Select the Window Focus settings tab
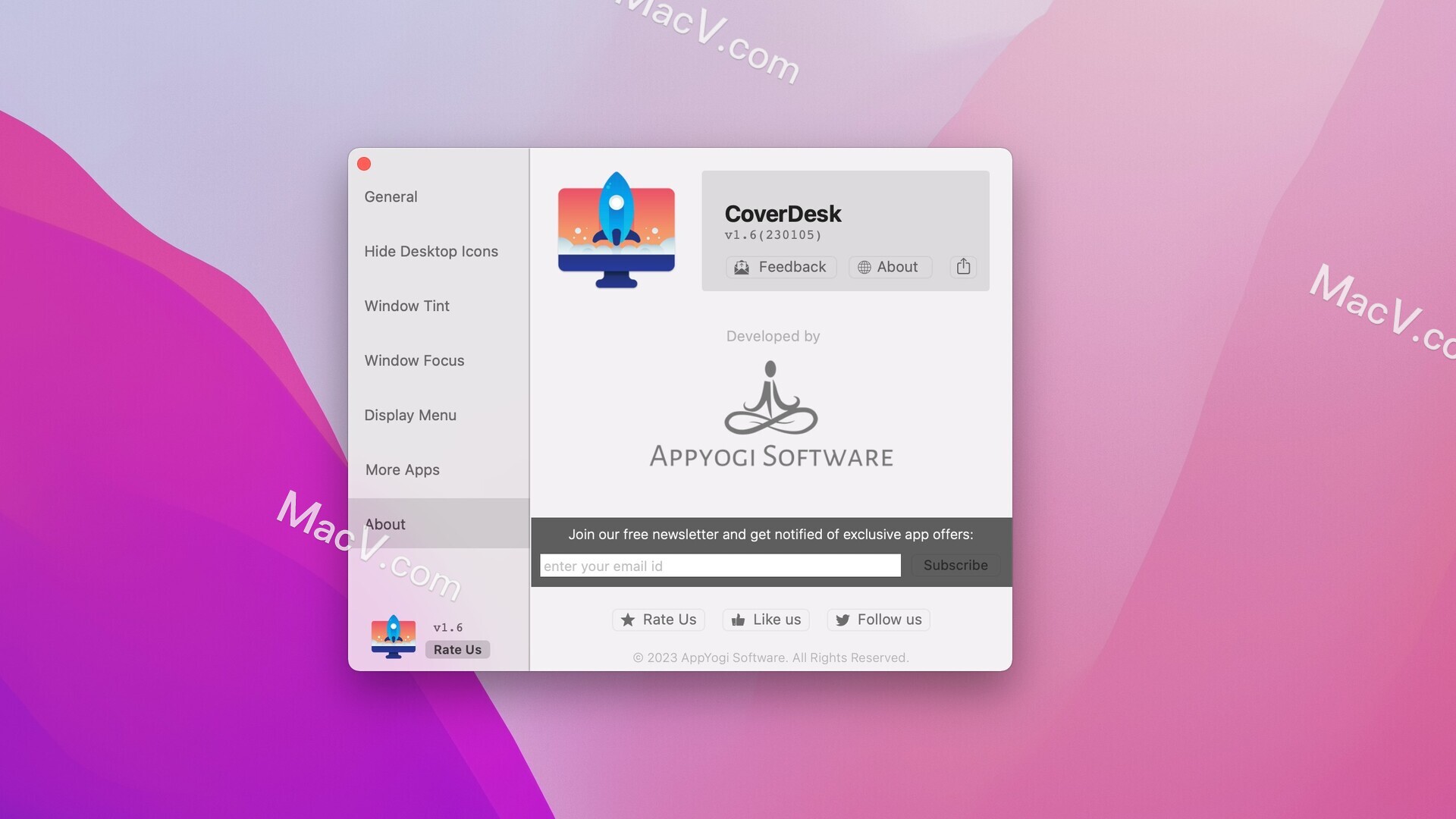 click(x=414, y=360)
